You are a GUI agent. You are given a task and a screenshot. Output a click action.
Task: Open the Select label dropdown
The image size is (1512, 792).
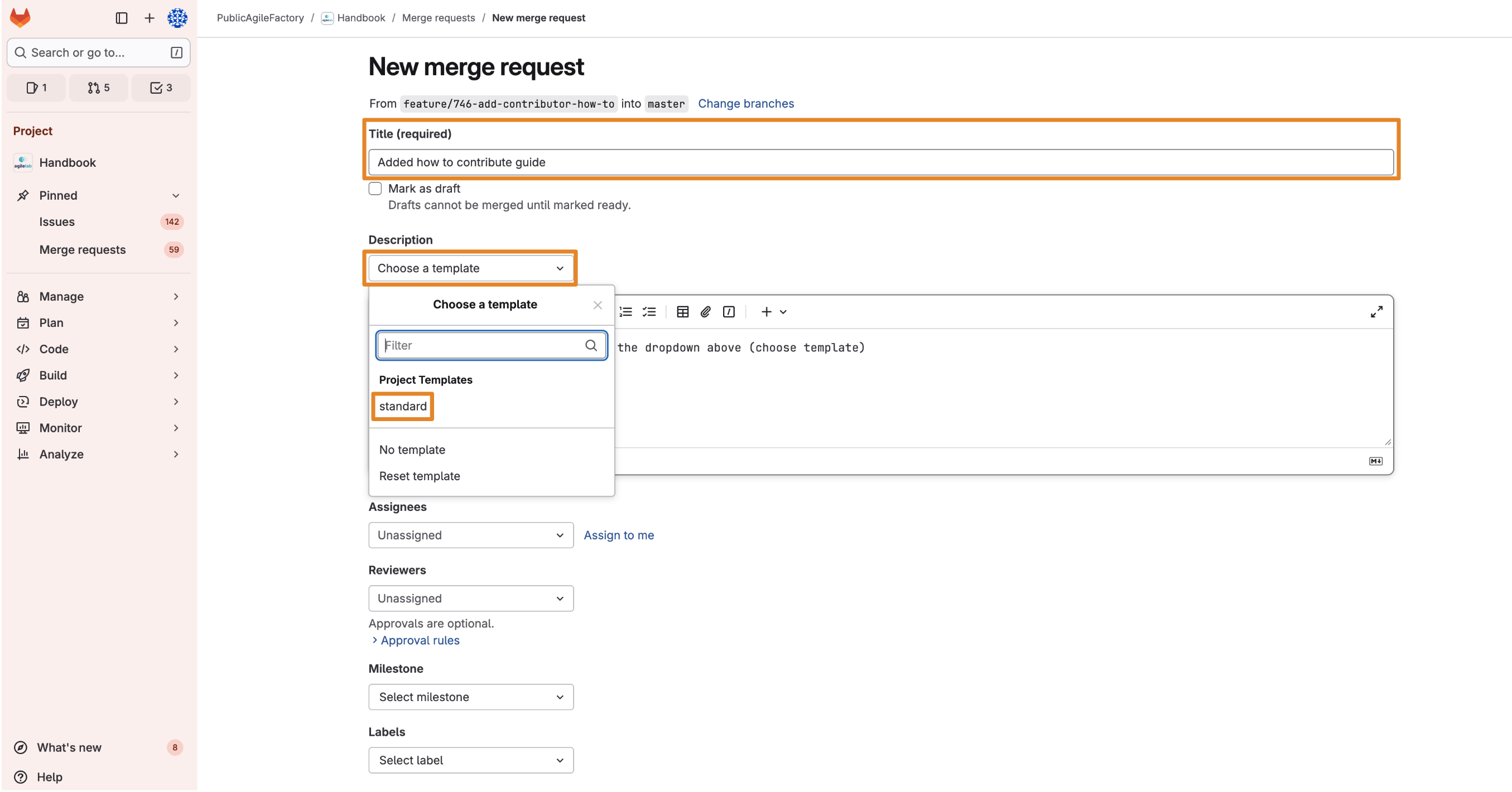[470, 760]
